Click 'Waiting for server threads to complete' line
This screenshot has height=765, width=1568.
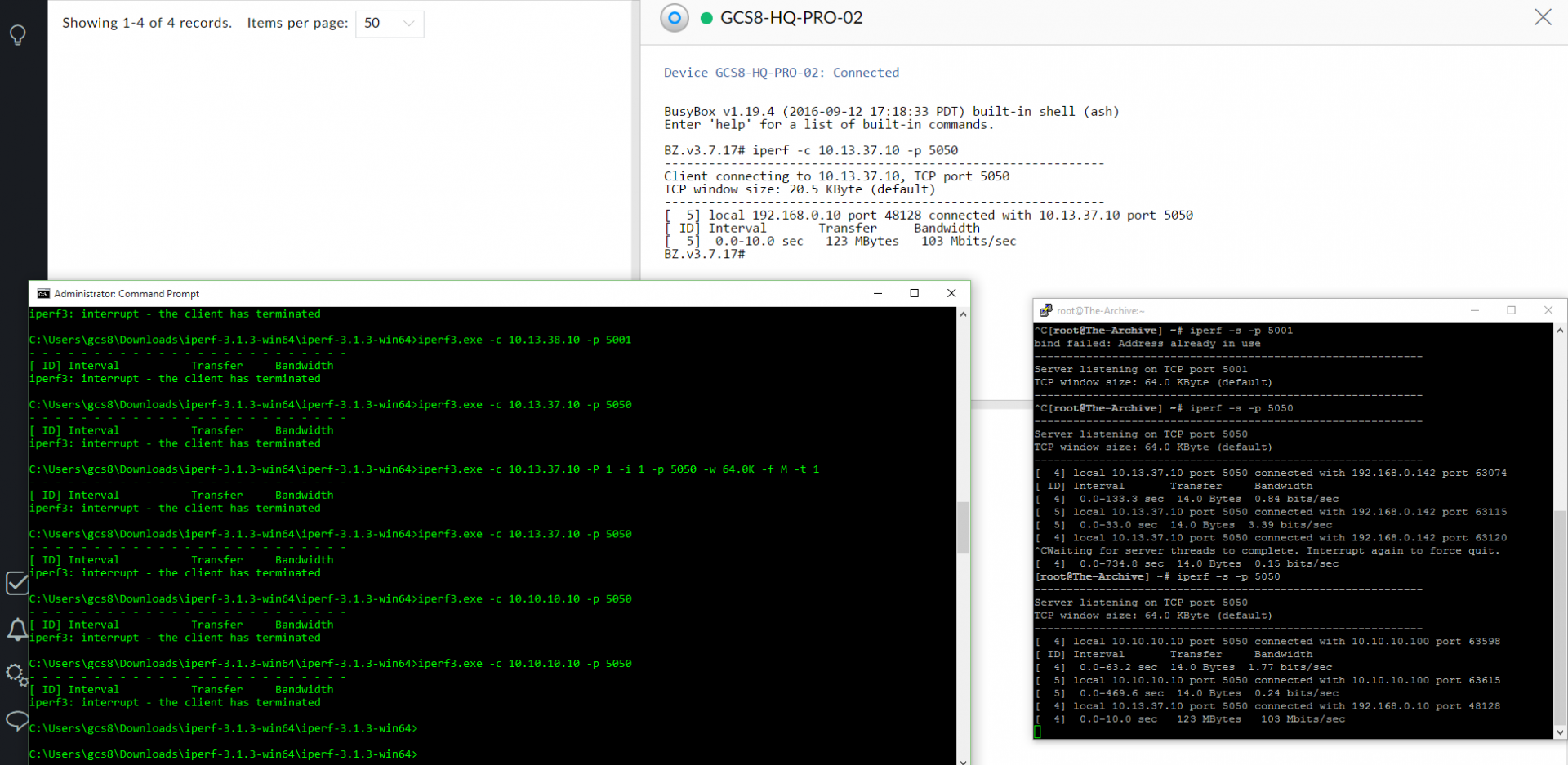(1267, 551)
